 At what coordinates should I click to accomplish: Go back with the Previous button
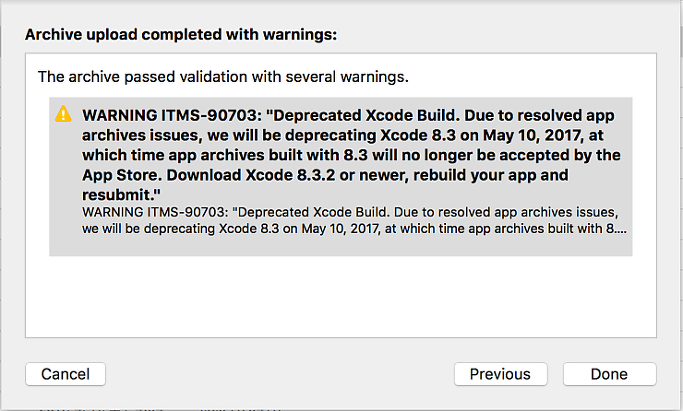point(500,374)
